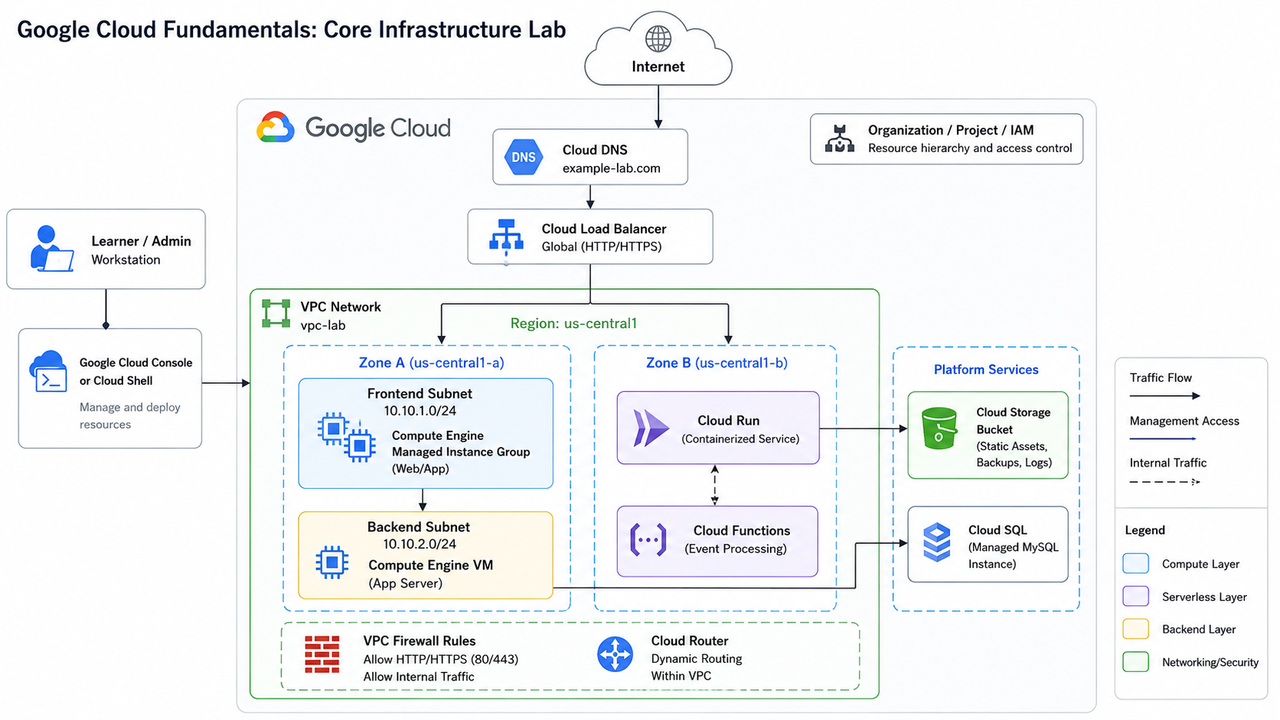This screenshot has width=1280, height=720.
Task: Click the Cloud Run icon
Action: tap(651, 428)
